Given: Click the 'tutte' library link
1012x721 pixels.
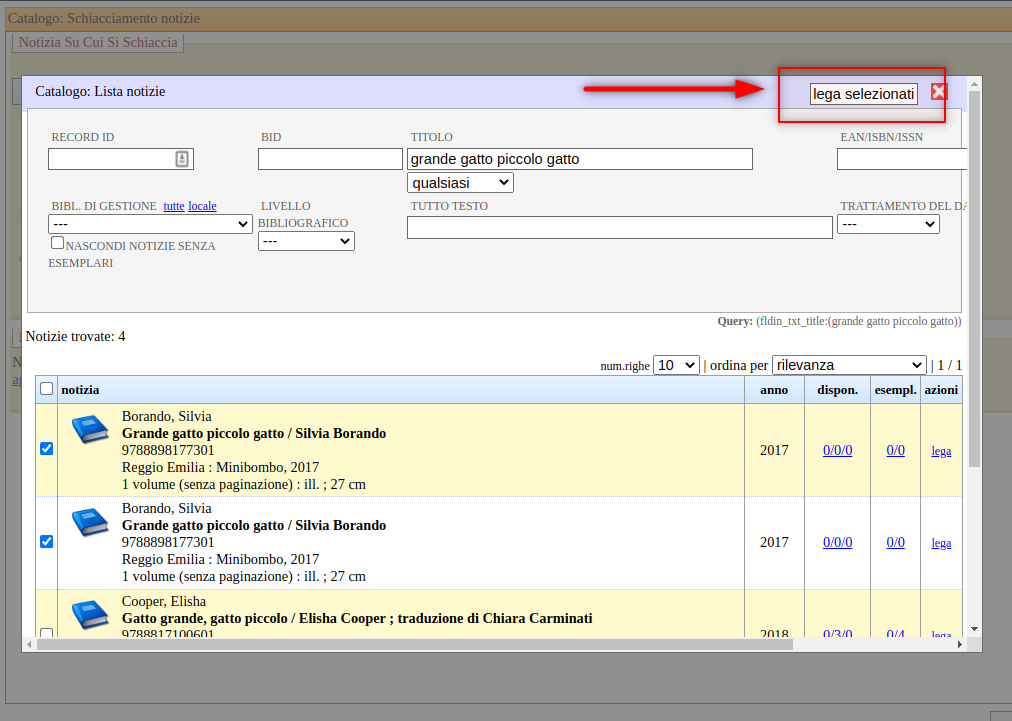Looking at the screenshot, I should tap(173, 206).
